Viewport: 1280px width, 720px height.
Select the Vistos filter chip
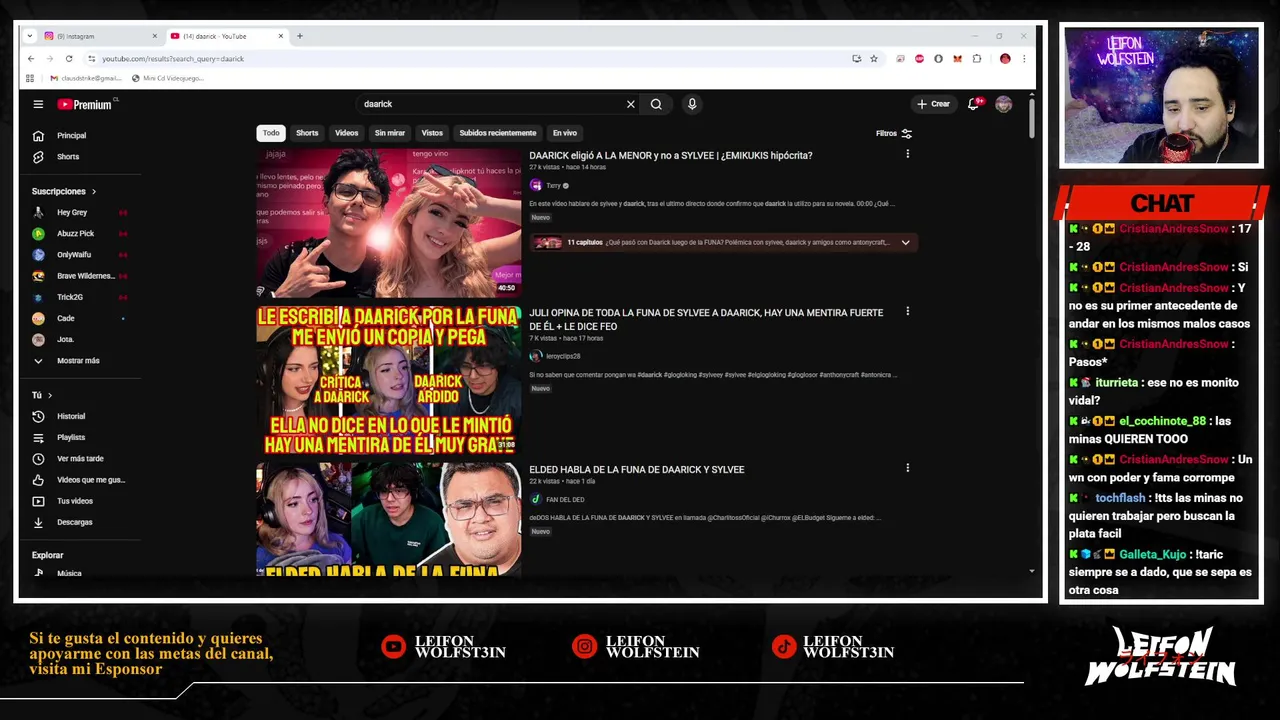click(x=432, y=133)
